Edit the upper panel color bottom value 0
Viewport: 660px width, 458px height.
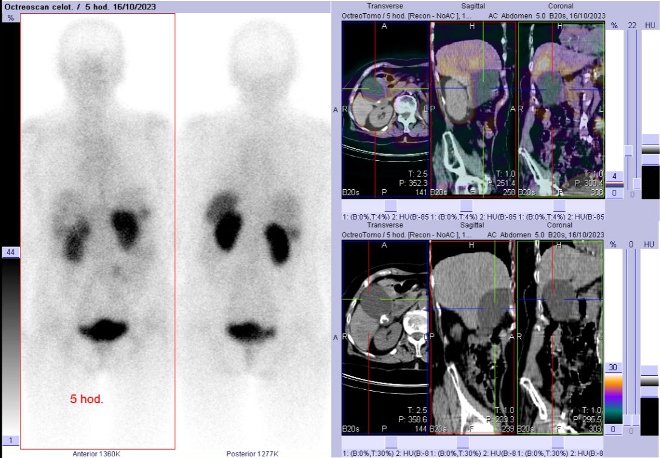point(615,193)
